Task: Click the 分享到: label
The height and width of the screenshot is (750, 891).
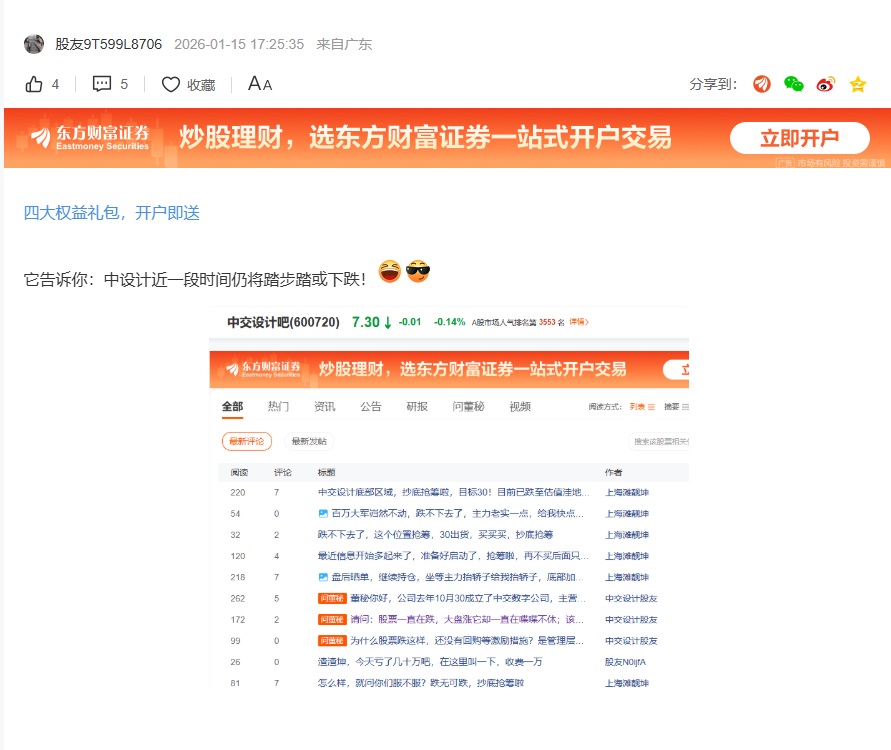Action: (x=713, y=85)
